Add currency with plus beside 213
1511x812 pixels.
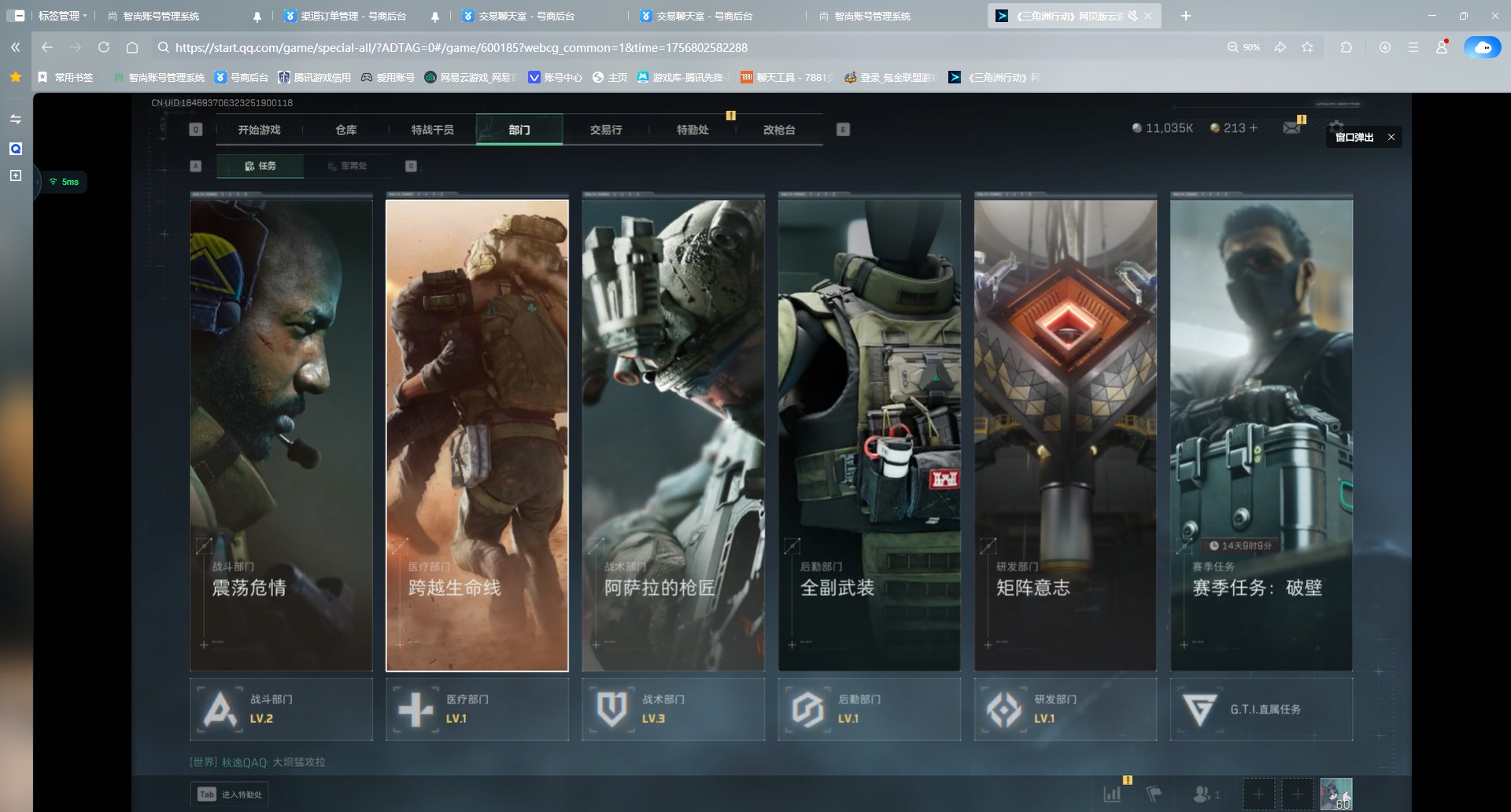[1254, 127]
